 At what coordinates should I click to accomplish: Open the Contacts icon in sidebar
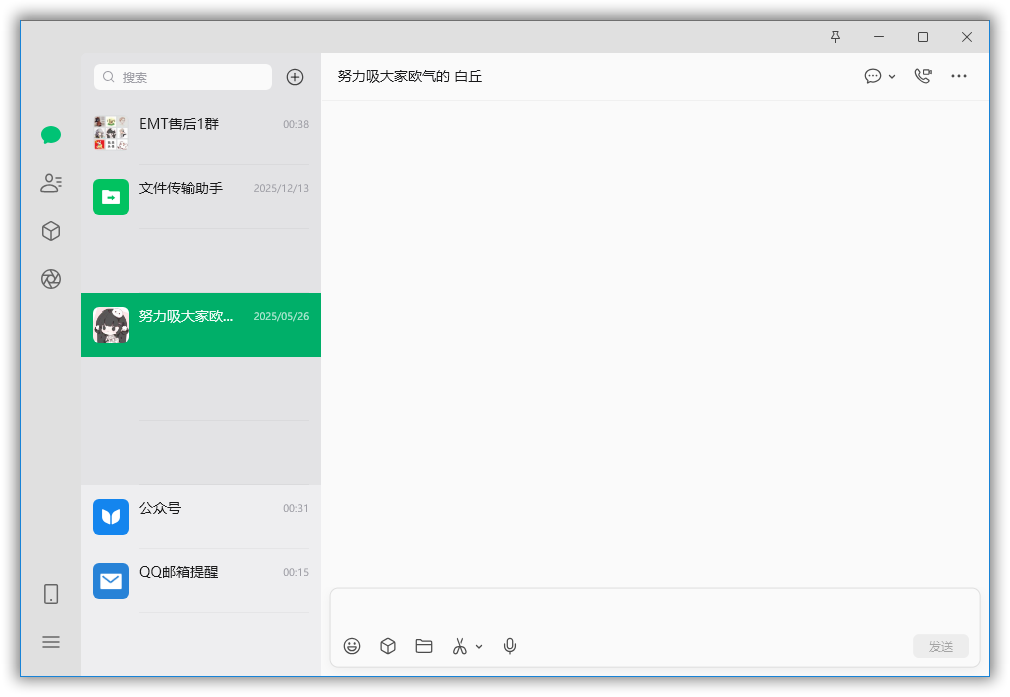tap(51, 183)
